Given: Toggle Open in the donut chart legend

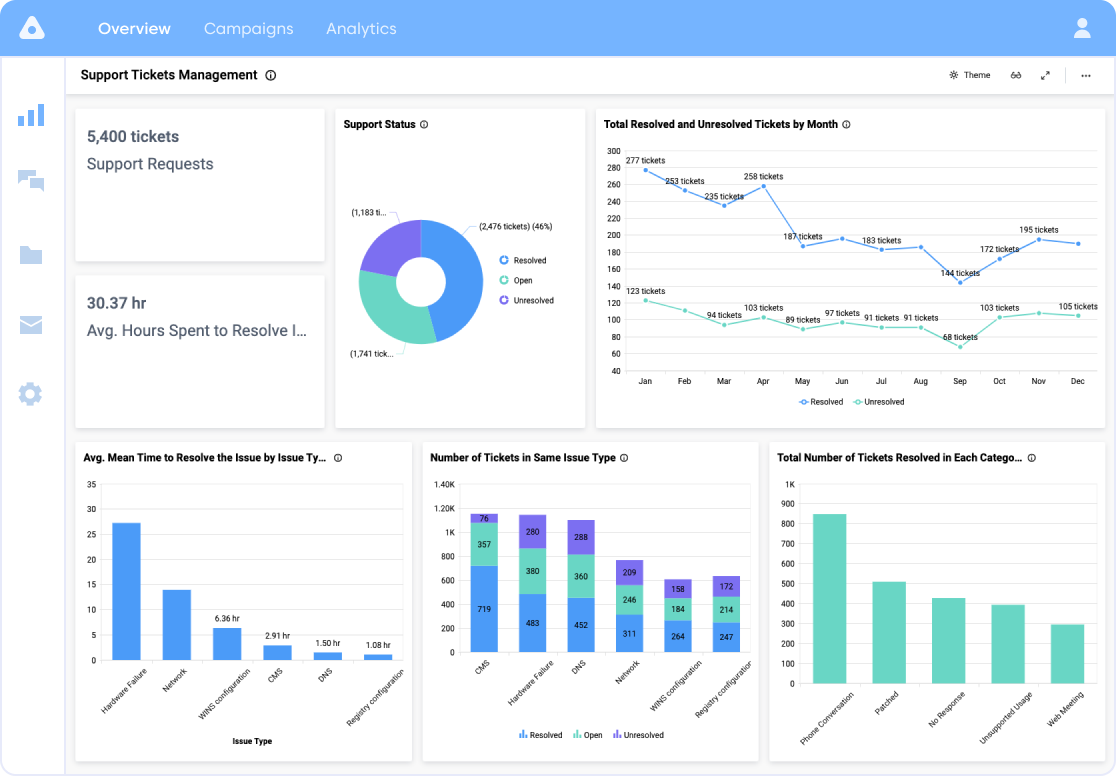Looking at the screenshot, I should (x=516, y=280).
